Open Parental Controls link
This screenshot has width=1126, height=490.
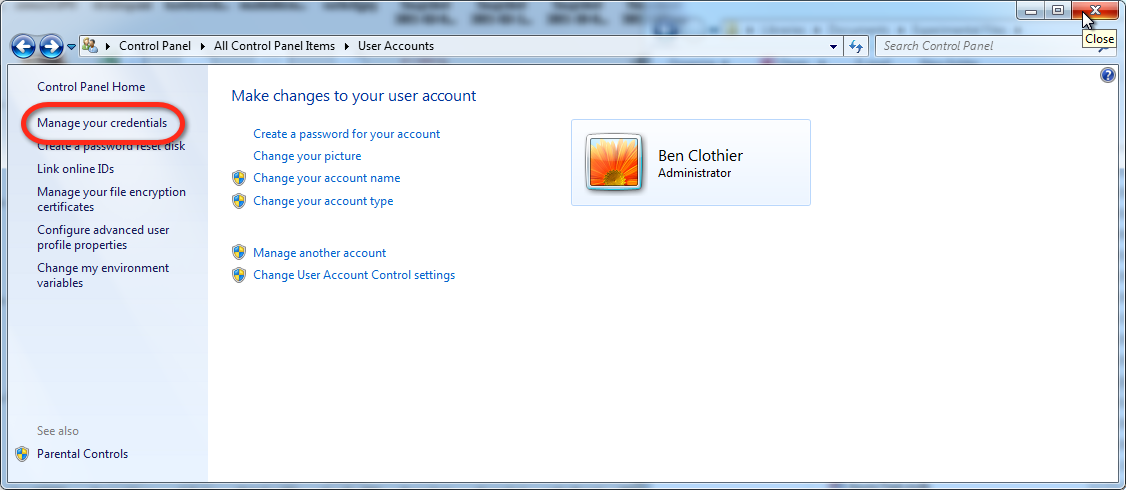point(83,454)
